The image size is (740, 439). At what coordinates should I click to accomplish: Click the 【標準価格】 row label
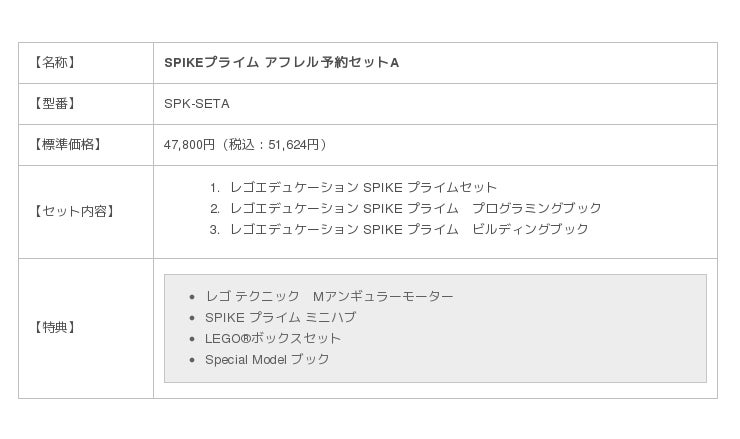pyautogui.click(x=68, y=144)
